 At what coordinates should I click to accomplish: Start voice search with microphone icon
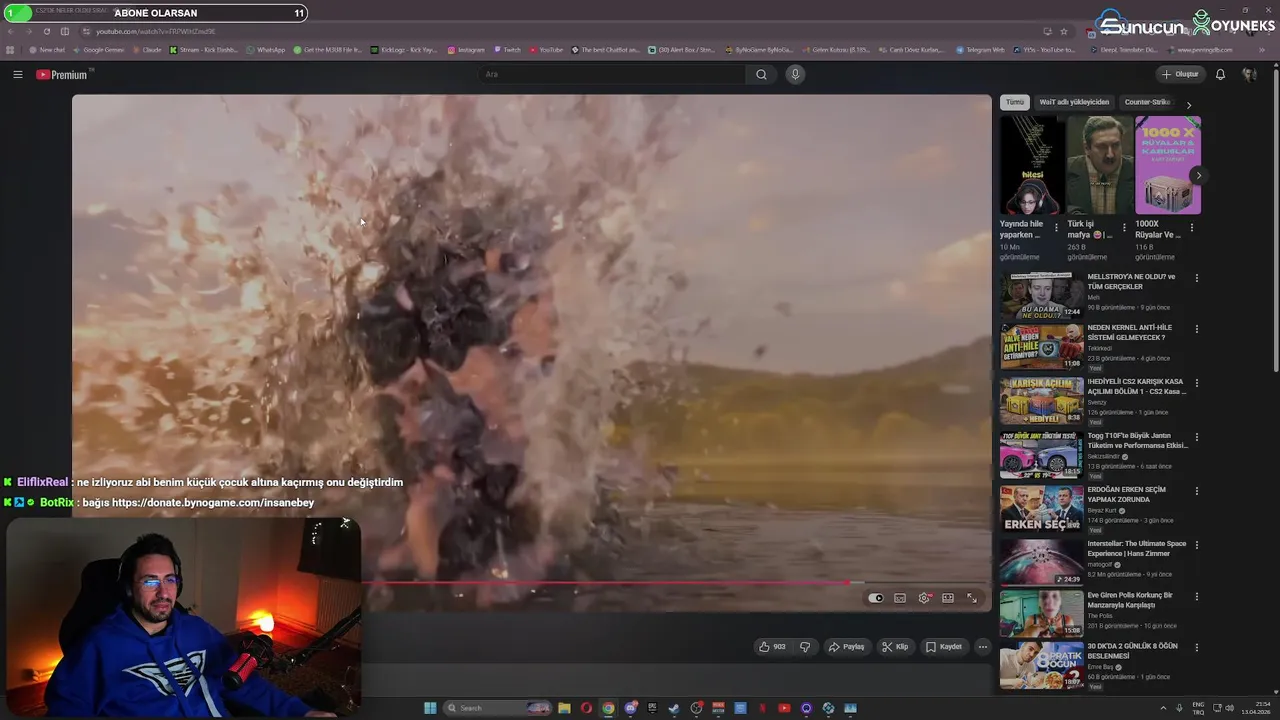(795, 74)
